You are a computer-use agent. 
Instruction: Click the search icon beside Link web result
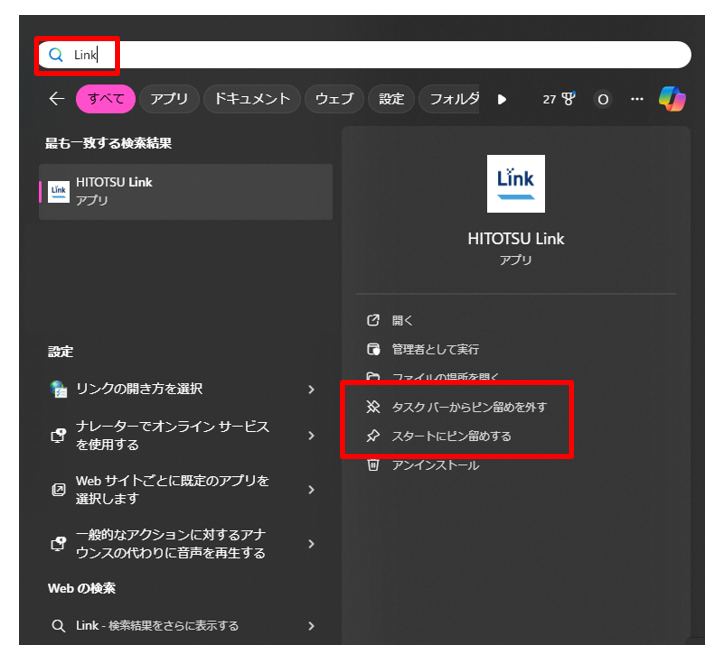coord(58,626)
